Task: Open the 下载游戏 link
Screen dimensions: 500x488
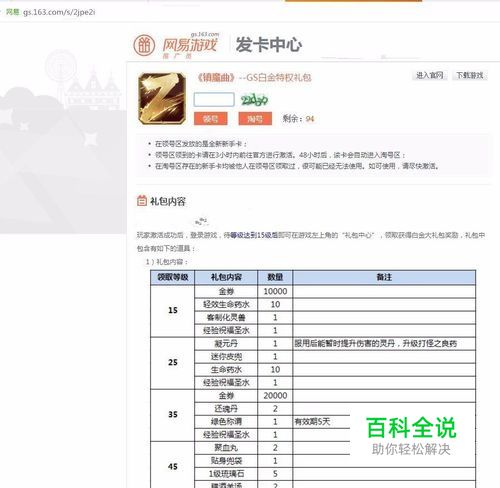Action: [469, 75]
